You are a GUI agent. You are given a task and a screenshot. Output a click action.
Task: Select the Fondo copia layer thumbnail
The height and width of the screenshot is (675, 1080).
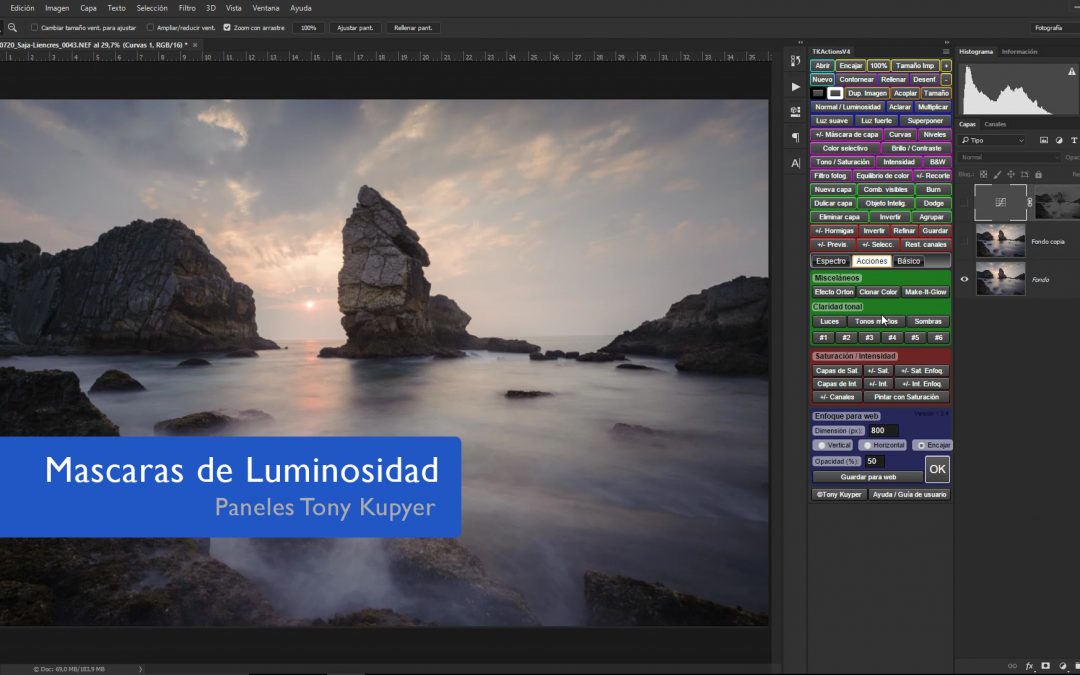point(1000,241)
